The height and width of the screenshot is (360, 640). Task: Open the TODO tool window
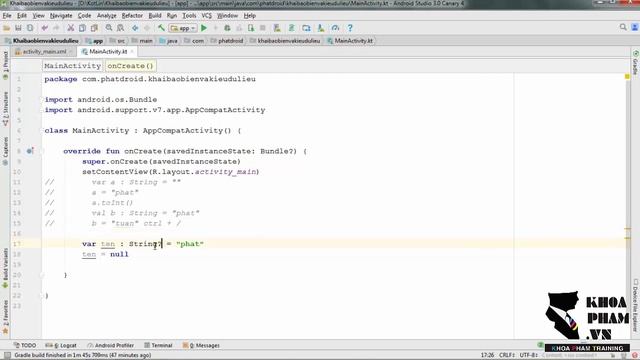pos(24,345)
